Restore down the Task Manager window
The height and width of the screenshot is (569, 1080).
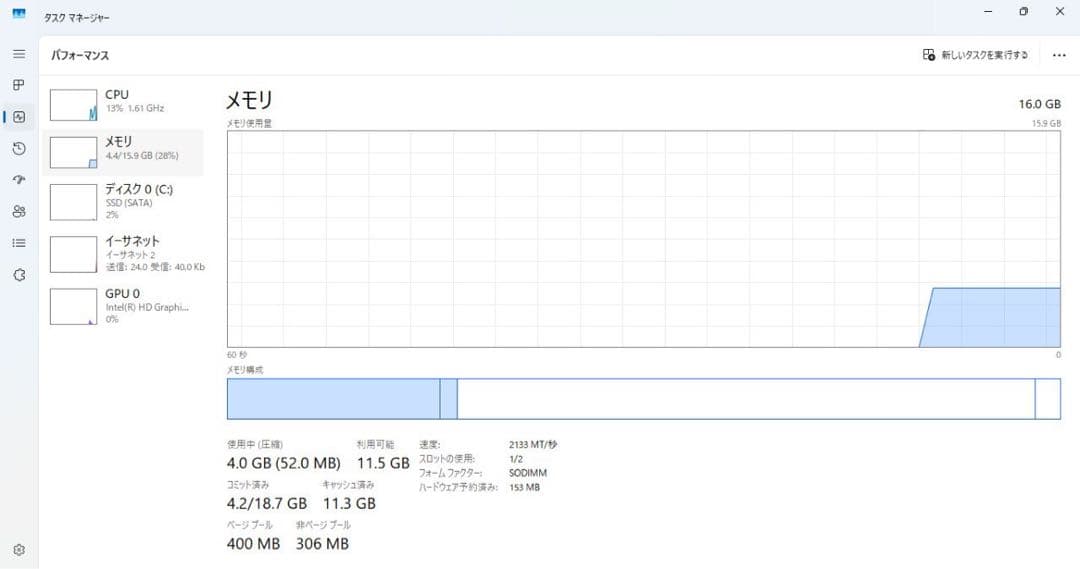tap(1024, 12)
